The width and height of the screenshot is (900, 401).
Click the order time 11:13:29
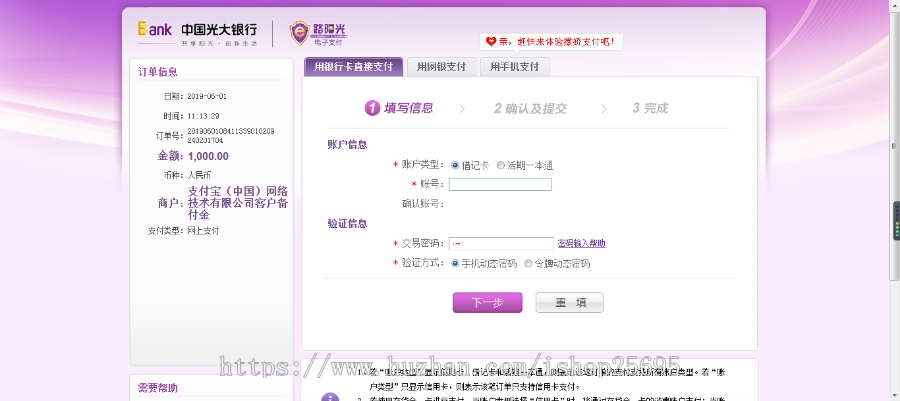point(204,116)
